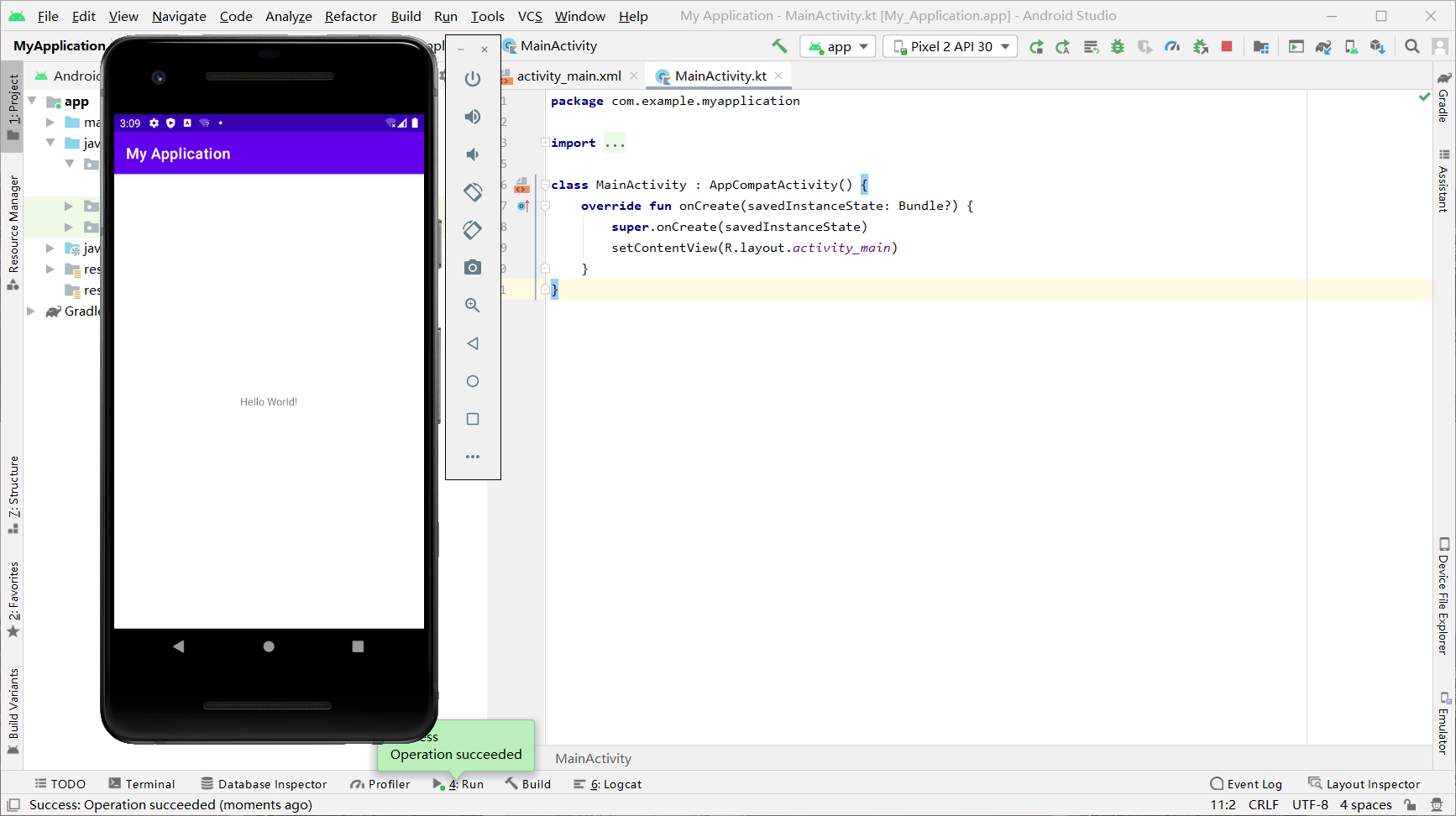Open Project Structure from toolbar icon
The image size is (1456, 816).
tap(1260, 46)
